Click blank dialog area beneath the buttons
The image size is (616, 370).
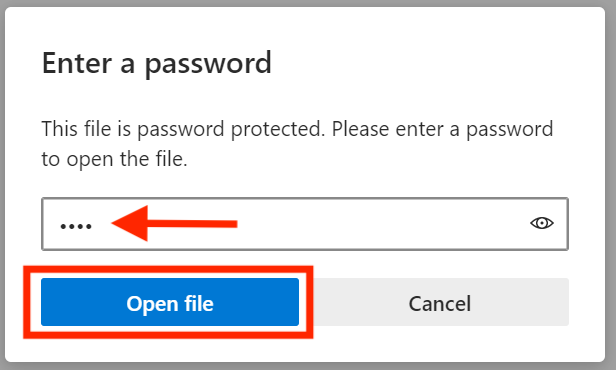click(x=432, y=346)
